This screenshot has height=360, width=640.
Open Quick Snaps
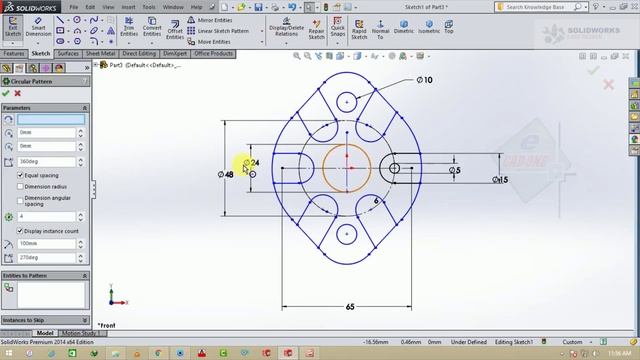pyautogui.click(x=338, y=27)
